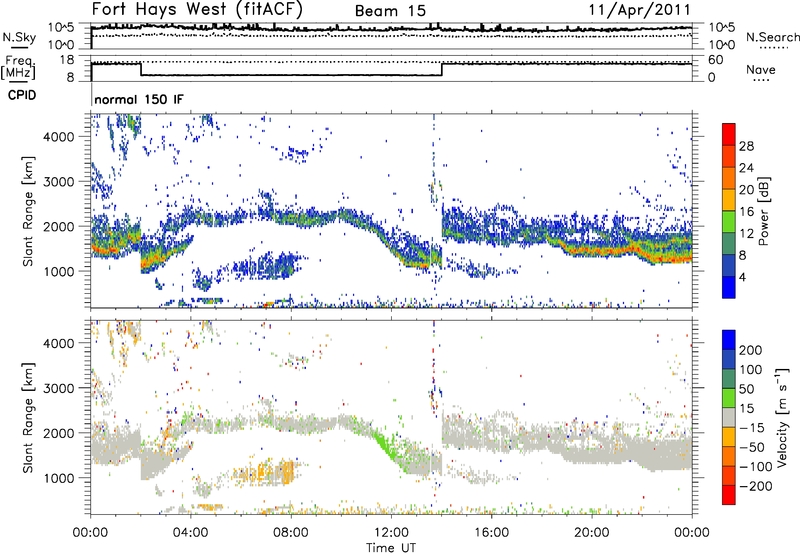Click the '4000' tick on power panel

[x=59, y=137]
